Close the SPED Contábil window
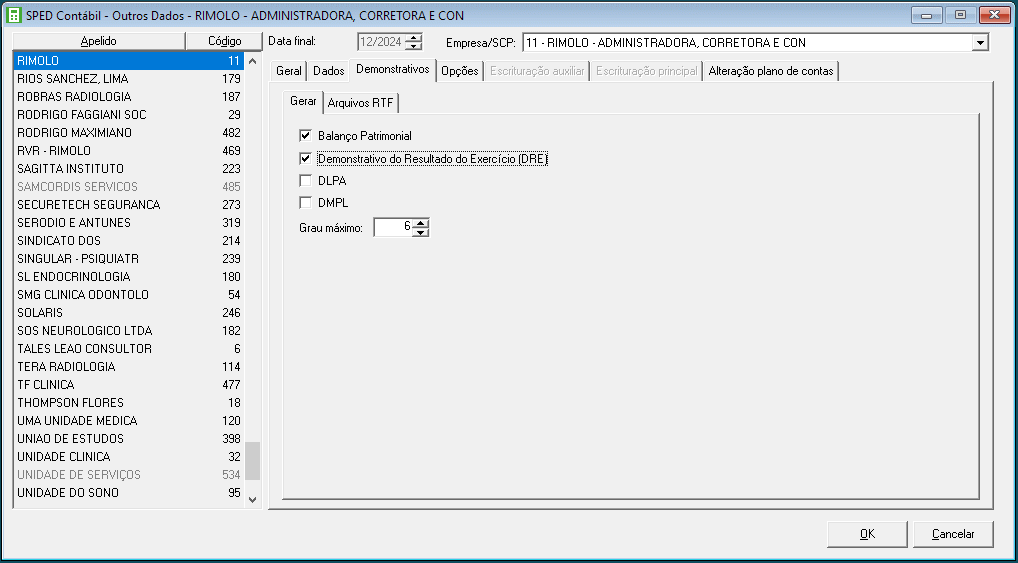The image size is (1018, 563). coord(995,15)
